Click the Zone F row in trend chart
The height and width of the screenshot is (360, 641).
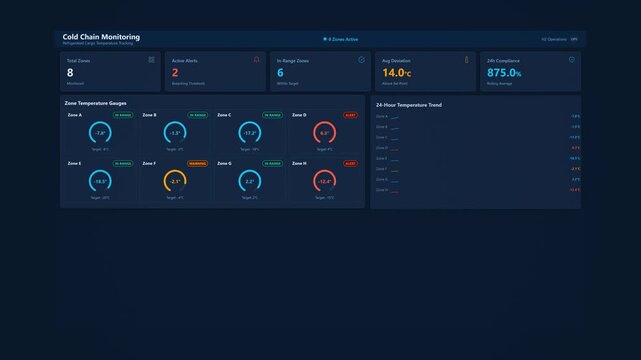pyautogui.click(x=477, y=169)
